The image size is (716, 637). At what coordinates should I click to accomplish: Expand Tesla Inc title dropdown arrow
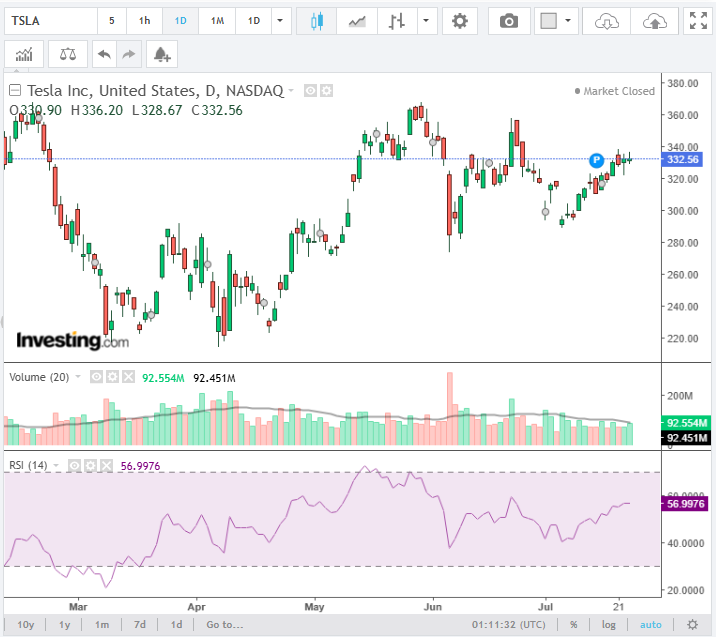click(291, 91)
